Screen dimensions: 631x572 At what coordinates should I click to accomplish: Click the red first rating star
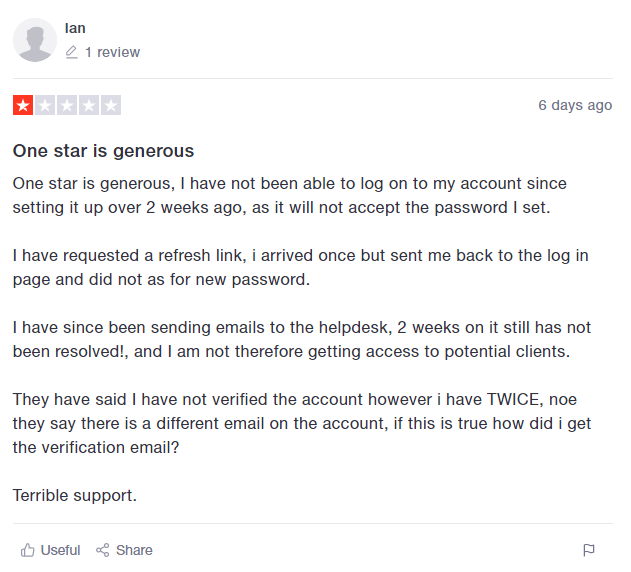(x=23, y=105)
